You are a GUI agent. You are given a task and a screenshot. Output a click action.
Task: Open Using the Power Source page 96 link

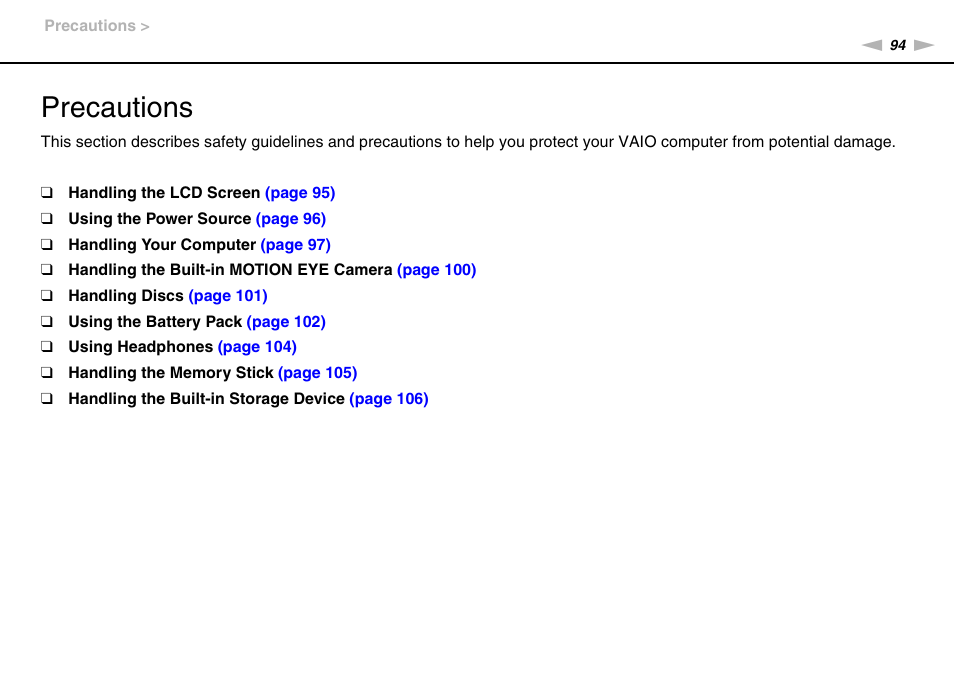[x=291, y=219]
